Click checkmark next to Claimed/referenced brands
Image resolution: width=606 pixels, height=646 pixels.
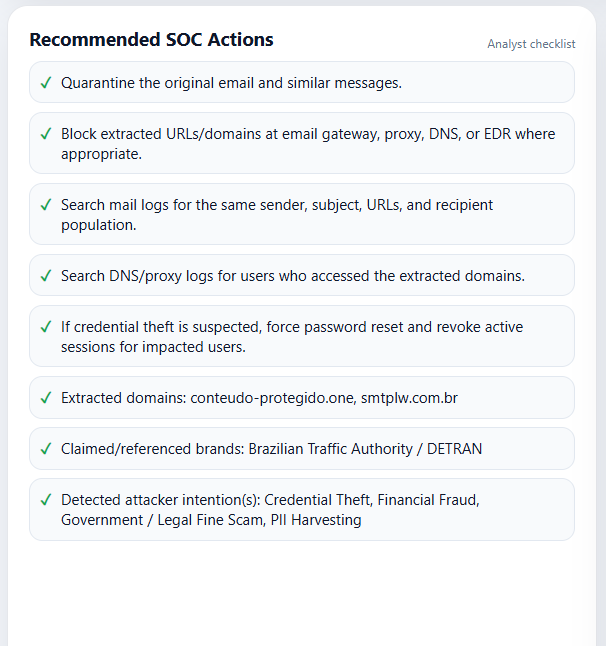46,449
